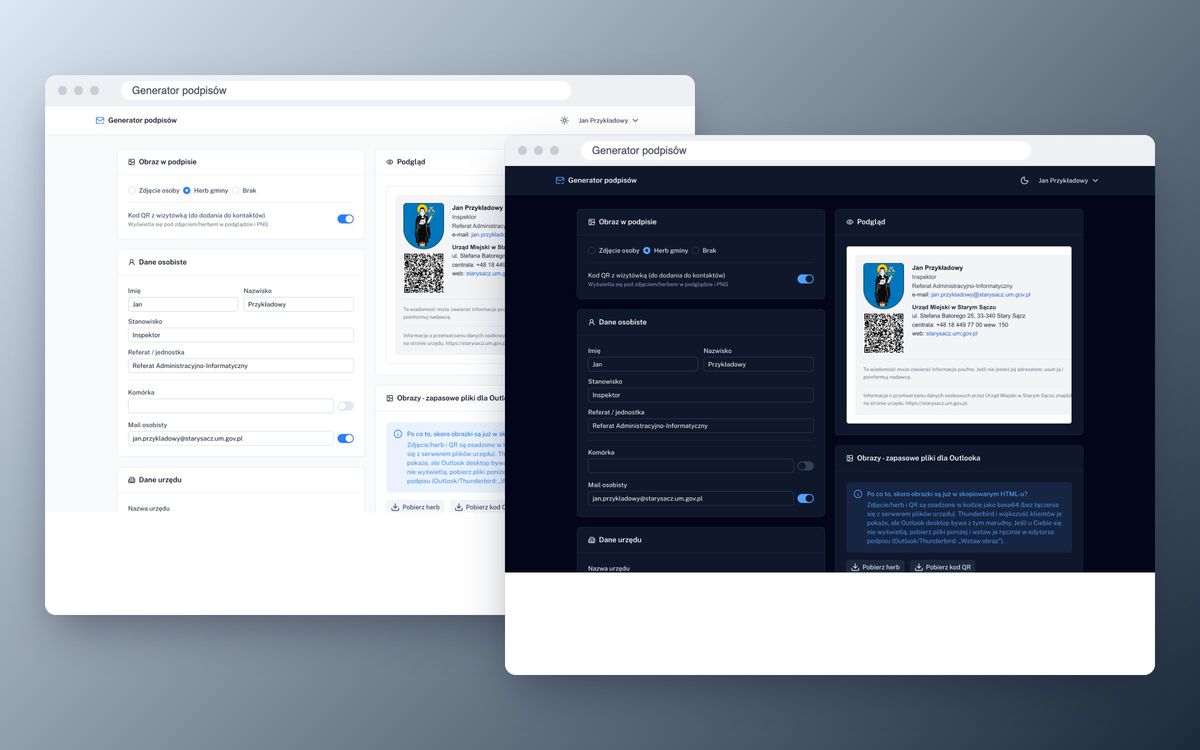Click the 'Mail osobisty' field in dark window
Image resolution: width=1200 pixels, height=750 pixels.
[x=691, y=498]
